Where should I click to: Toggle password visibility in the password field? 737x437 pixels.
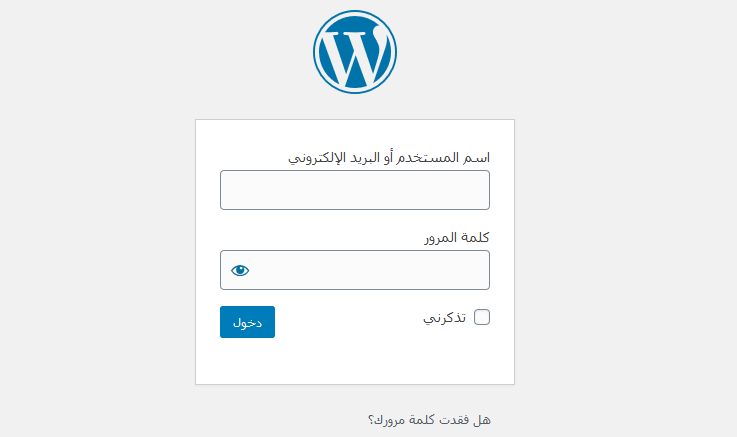pyautogui.click(x=240, y=270)
